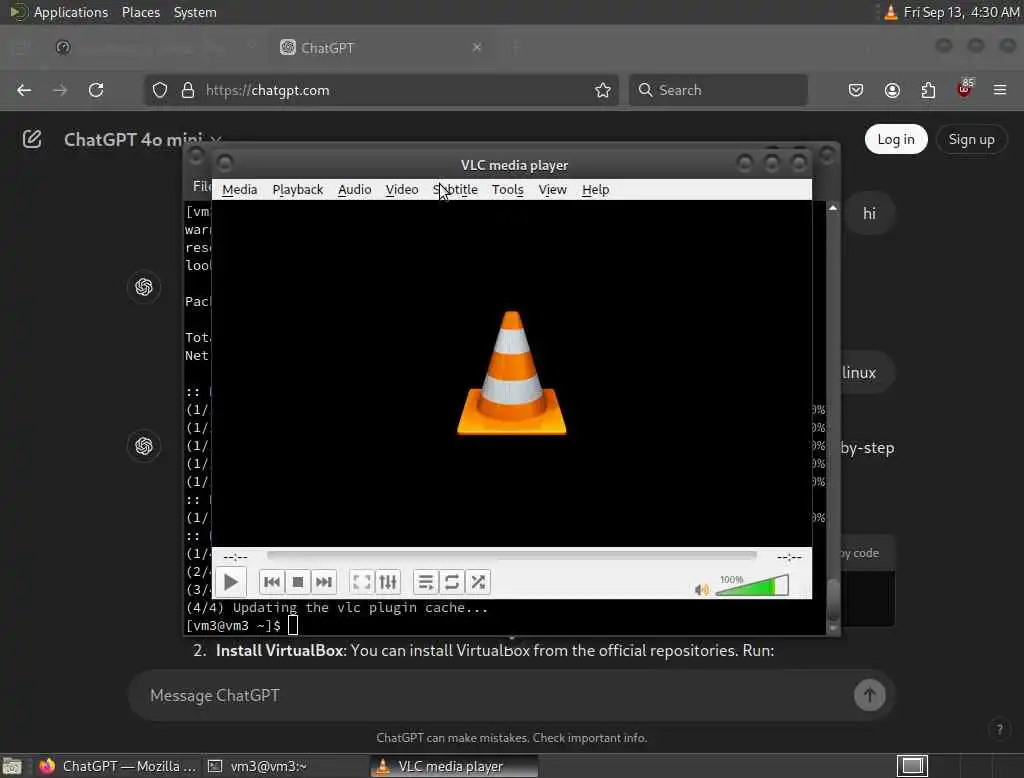Screen dimensions: 1024x778
Task: Click the VLC tray cone icon
Action: 891,12
